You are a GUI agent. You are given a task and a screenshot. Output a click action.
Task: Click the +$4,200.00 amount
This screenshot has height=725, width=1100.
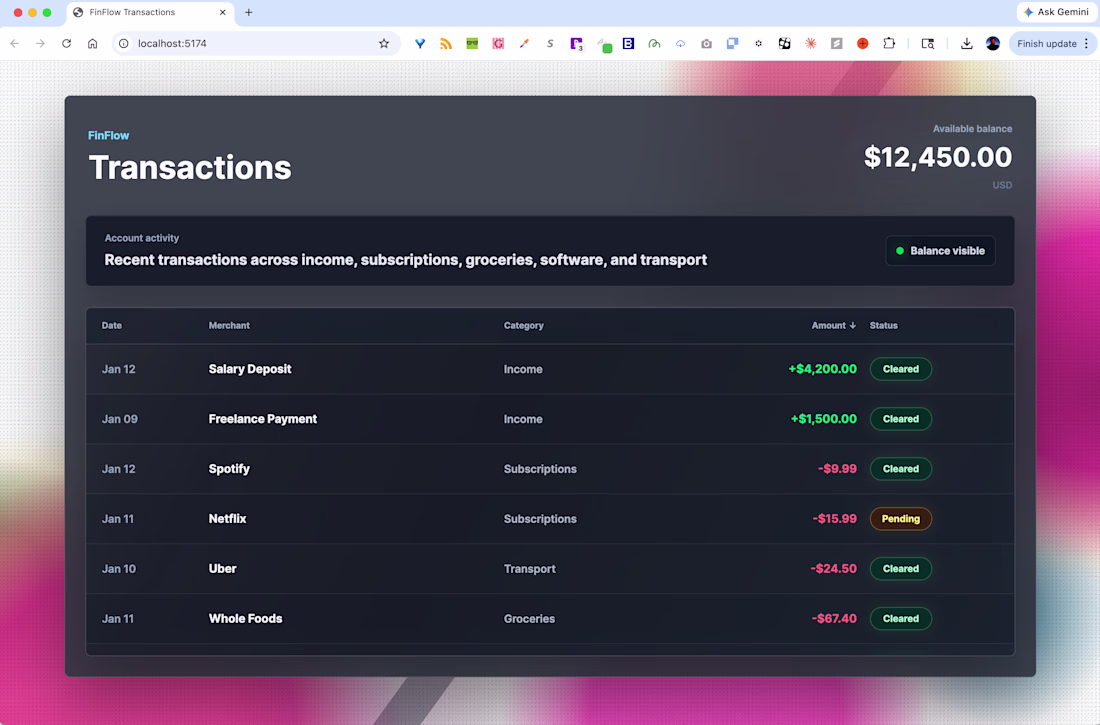pyautogui.click(x=822, y=369)
